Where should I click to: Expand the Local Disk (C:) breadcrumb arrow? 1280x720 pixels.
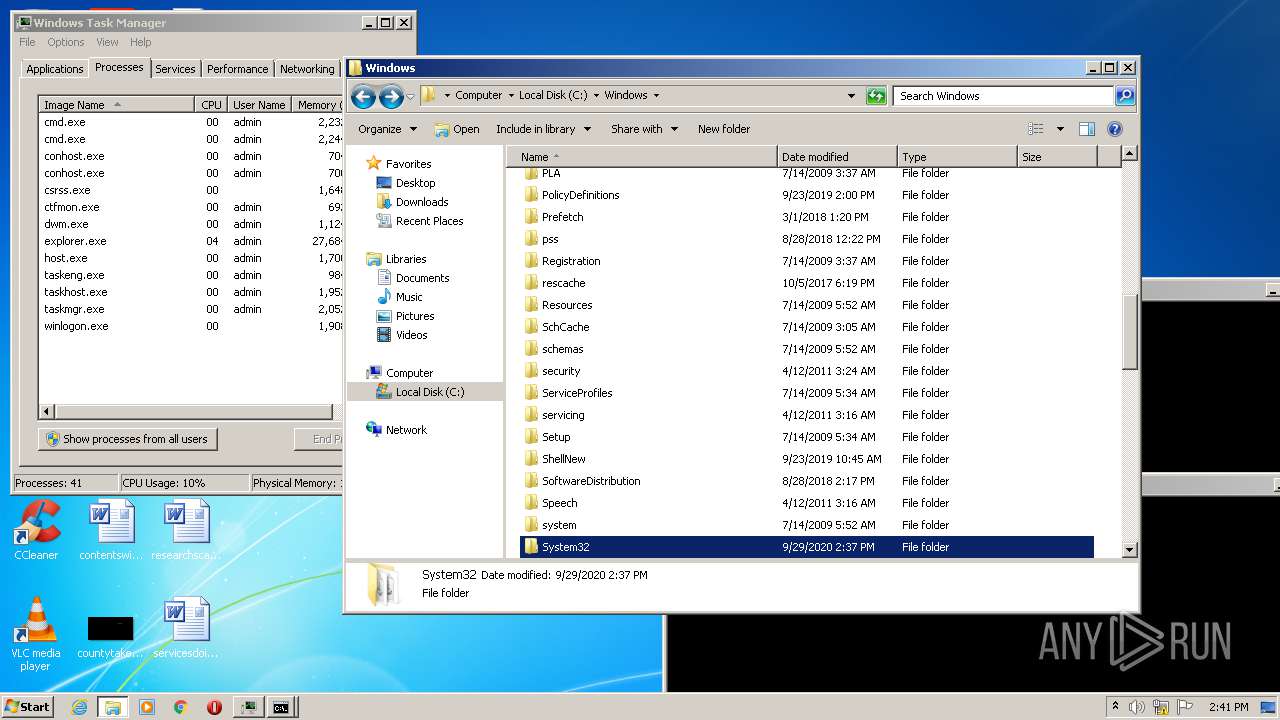(x=596, y=96)
